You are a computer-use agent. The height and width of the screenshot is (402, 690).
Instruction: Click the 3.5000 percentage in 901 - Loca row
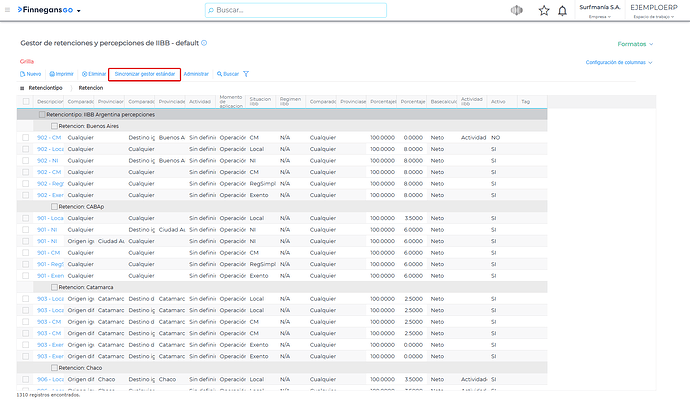pyautogui.click(x=413, y=218)
